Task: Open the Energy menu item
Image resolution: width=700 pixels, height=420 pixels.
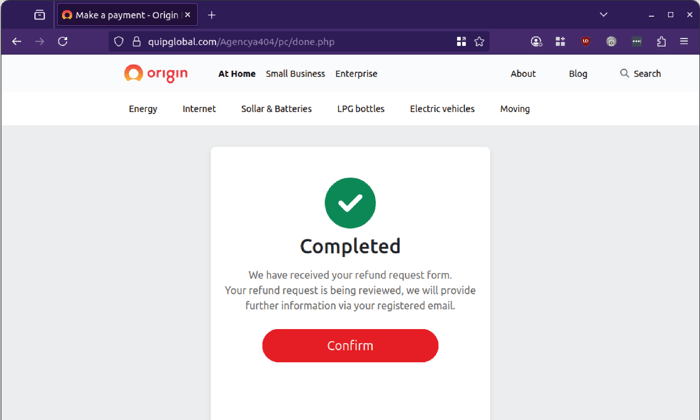Action: coord(143,109)
